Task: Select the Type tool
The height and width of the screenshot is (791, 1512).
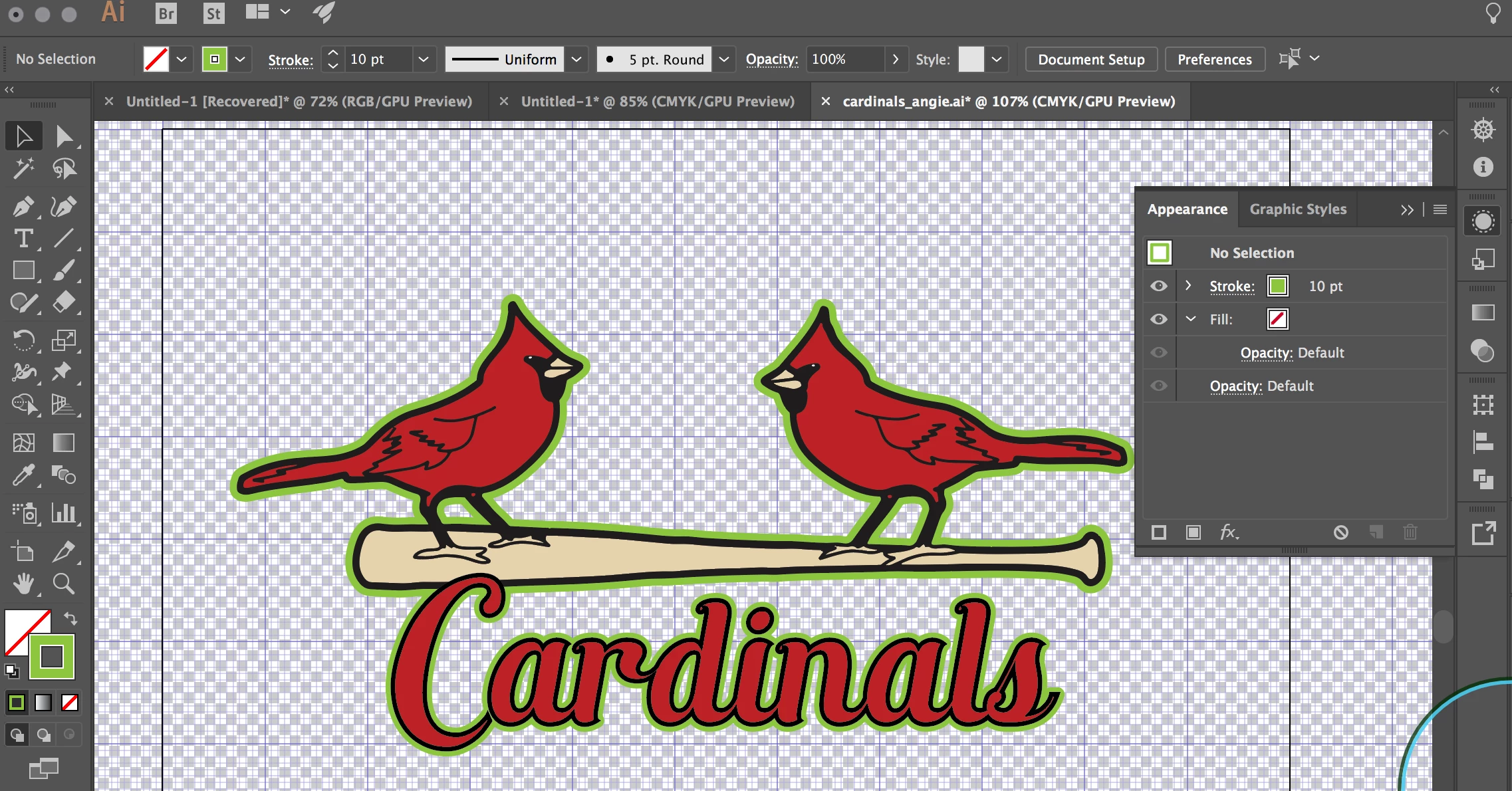Action: tap(24, 239)
